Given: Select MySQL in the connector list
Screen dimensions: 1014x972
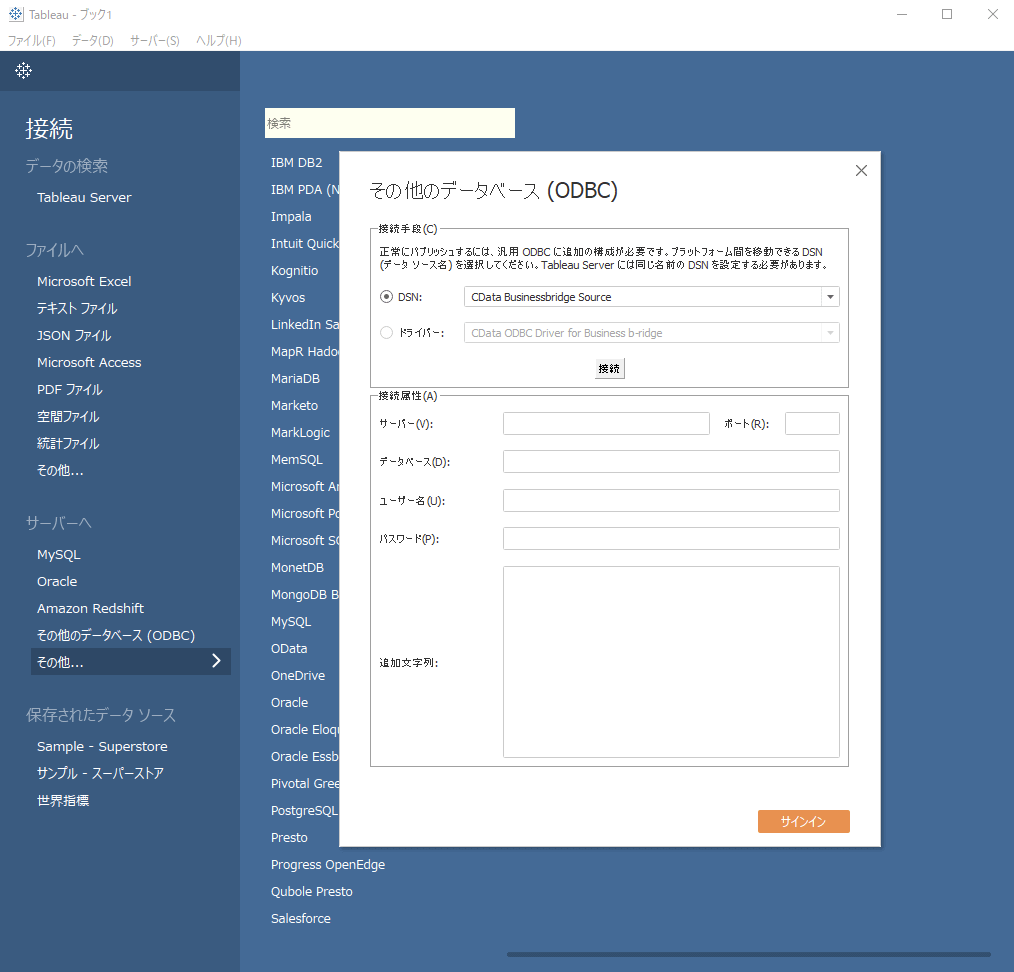Looking at the screenshot, I should pyautogui.click(x=291, y=621).
